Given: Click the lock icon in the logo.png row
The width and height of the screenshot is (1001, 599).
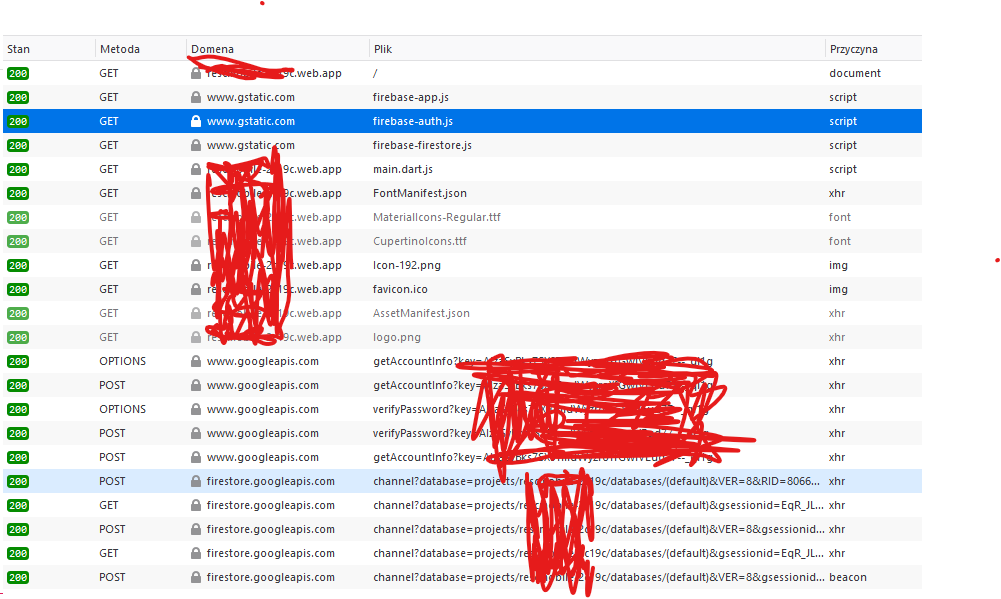Looking at the screenshot, I should [x=196, y=337].
